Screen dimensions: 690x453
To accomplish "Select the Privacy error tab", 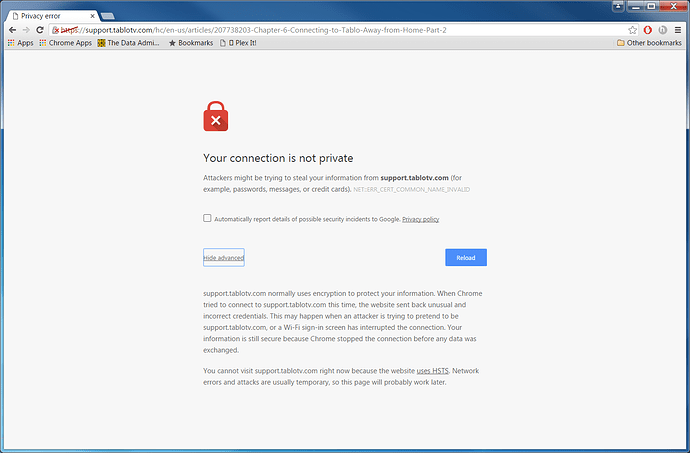I will 53,16.
